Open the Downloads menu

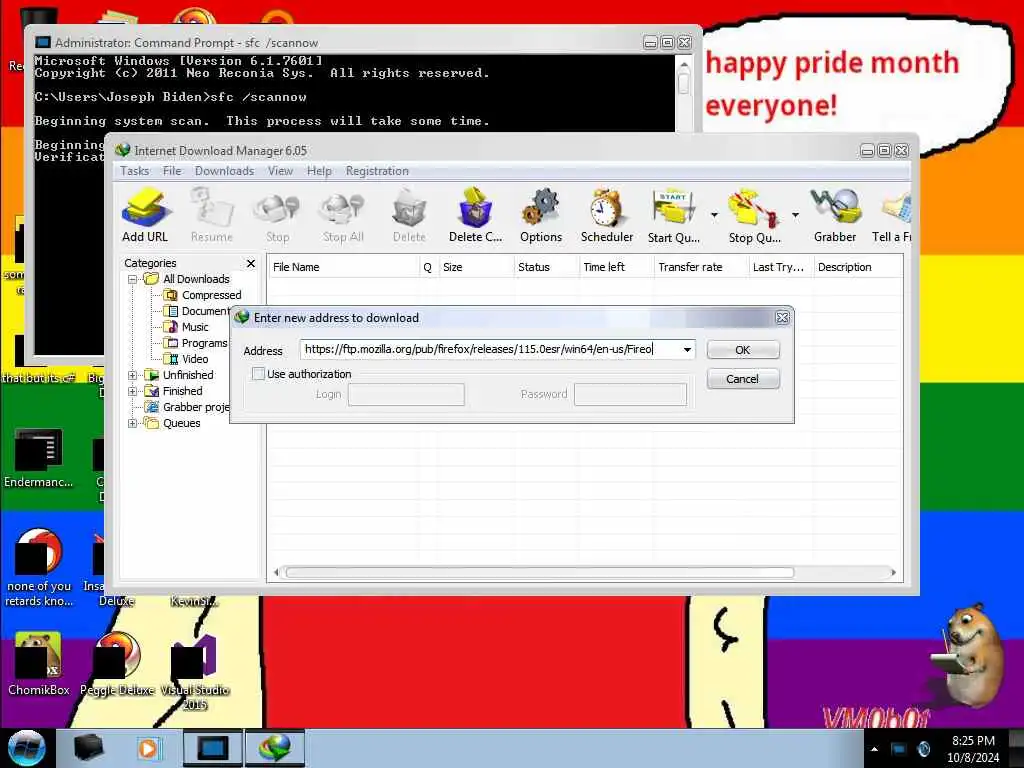[x=224, y=171]
